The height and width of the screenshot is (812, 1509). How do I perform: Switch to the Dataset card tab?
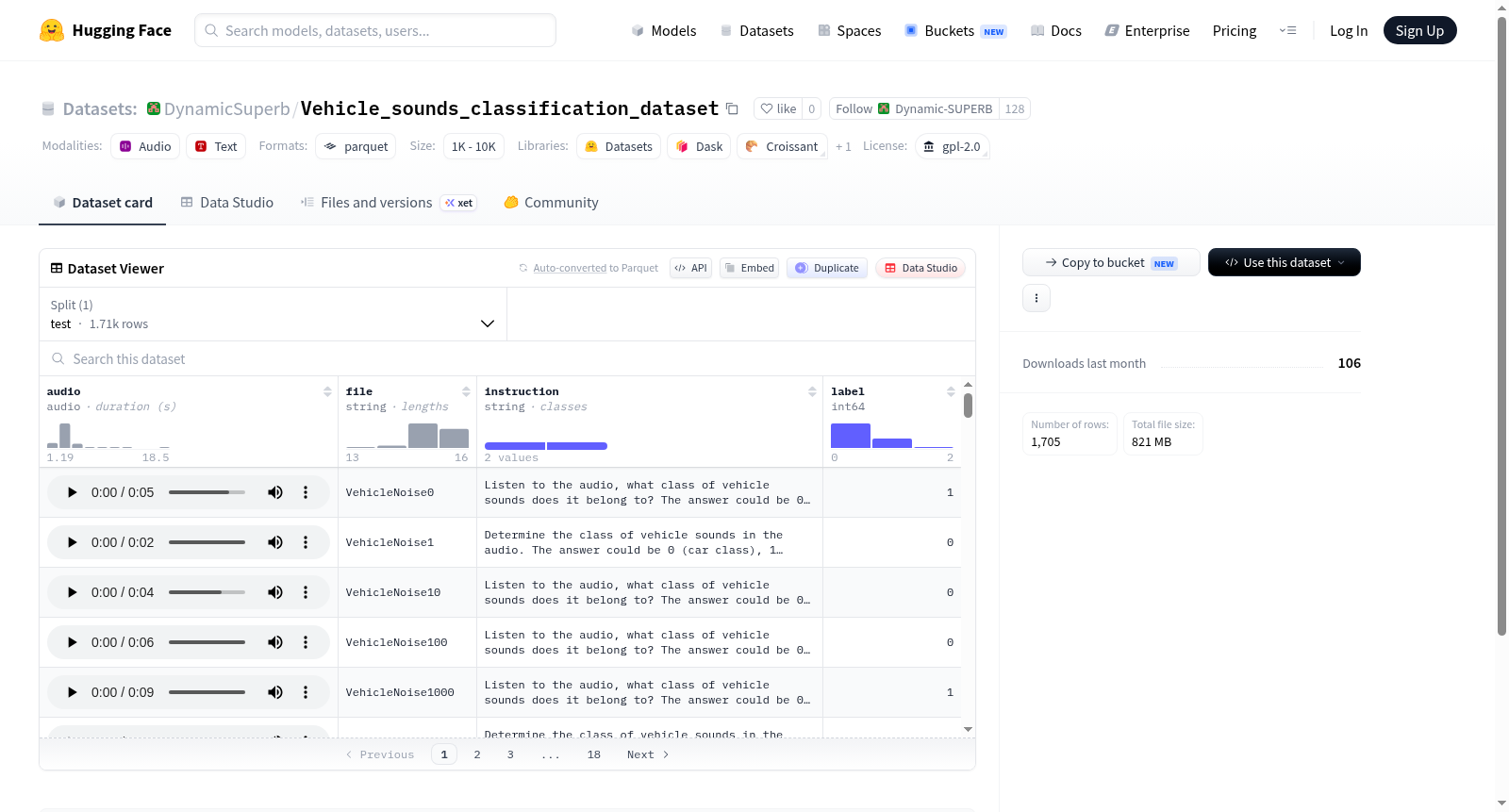click(102, 202)
